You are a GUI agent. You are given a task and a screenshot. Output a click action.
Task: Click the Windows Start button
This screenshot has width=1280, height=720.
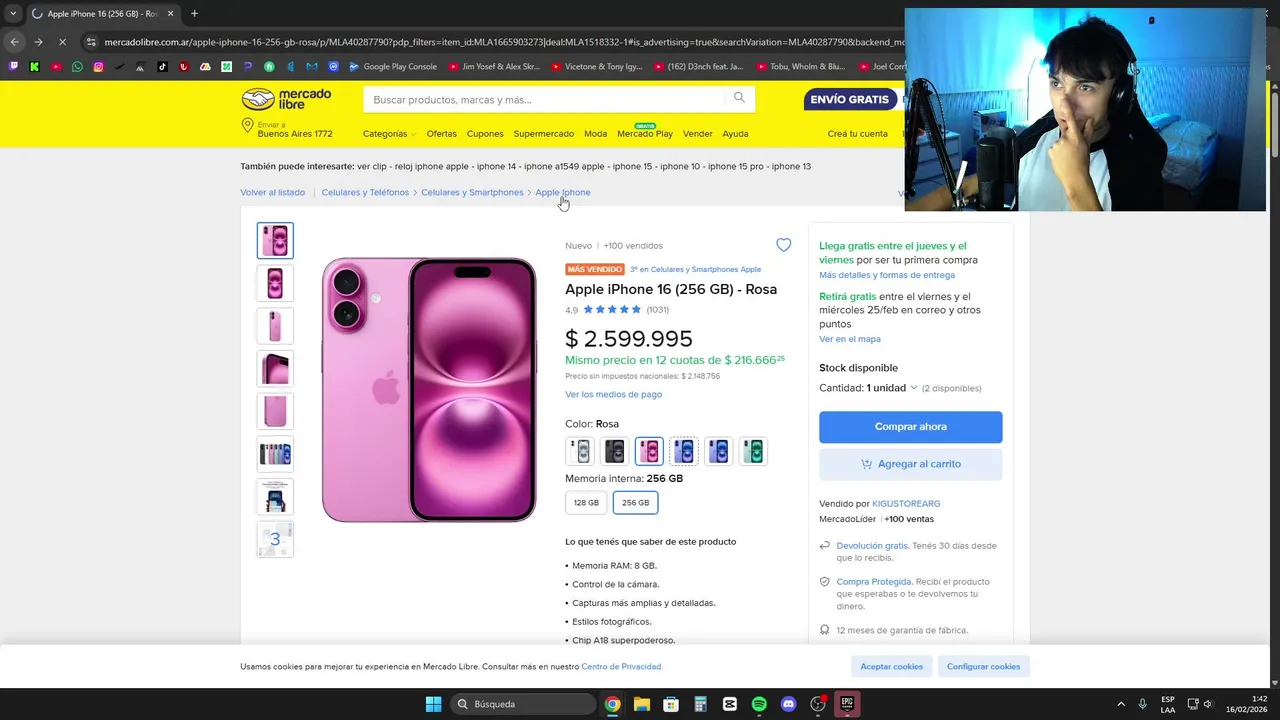[x=433, y=704]
